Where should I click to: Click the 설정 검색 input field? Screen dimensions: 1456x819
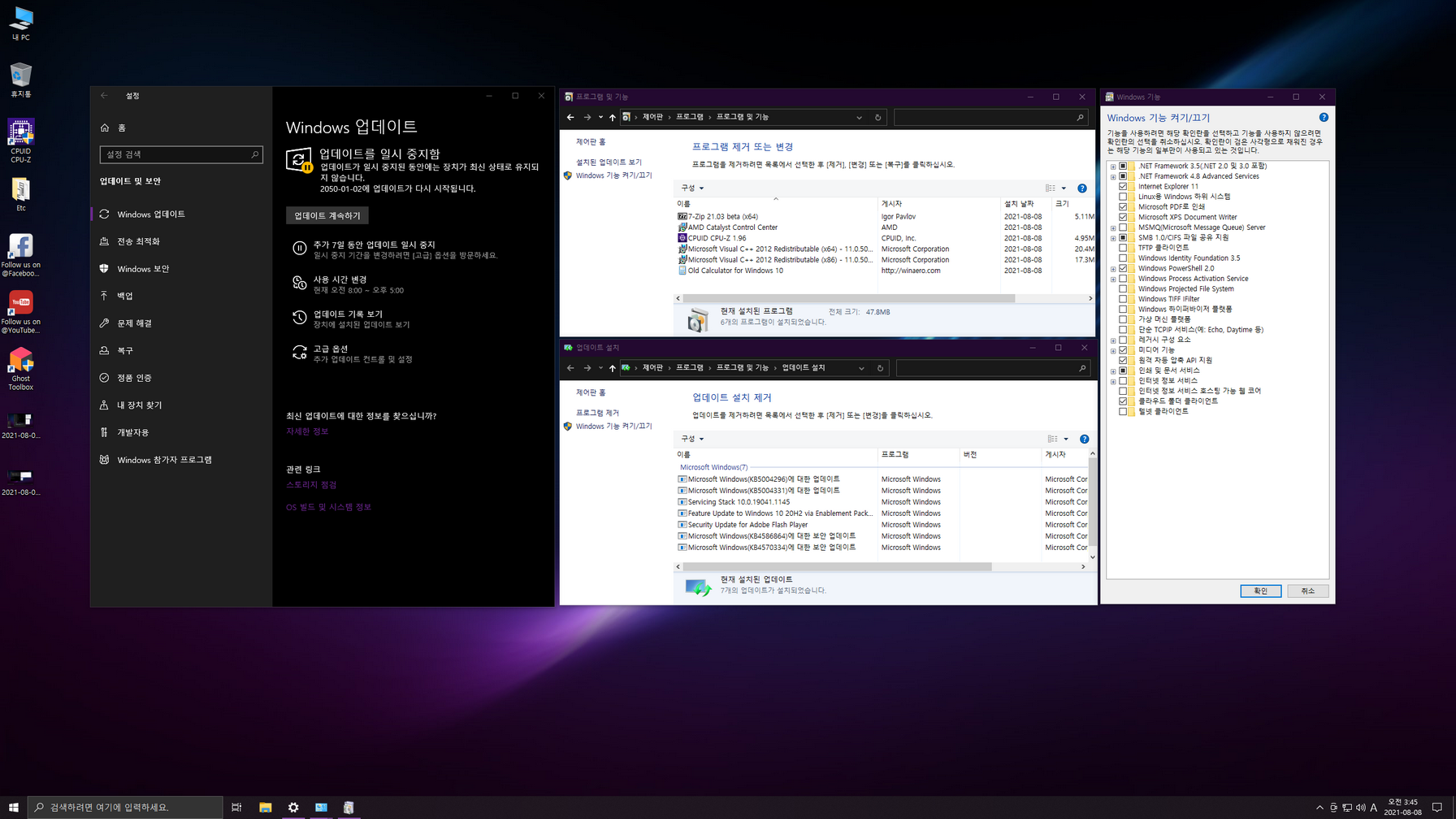click(181, 154)
